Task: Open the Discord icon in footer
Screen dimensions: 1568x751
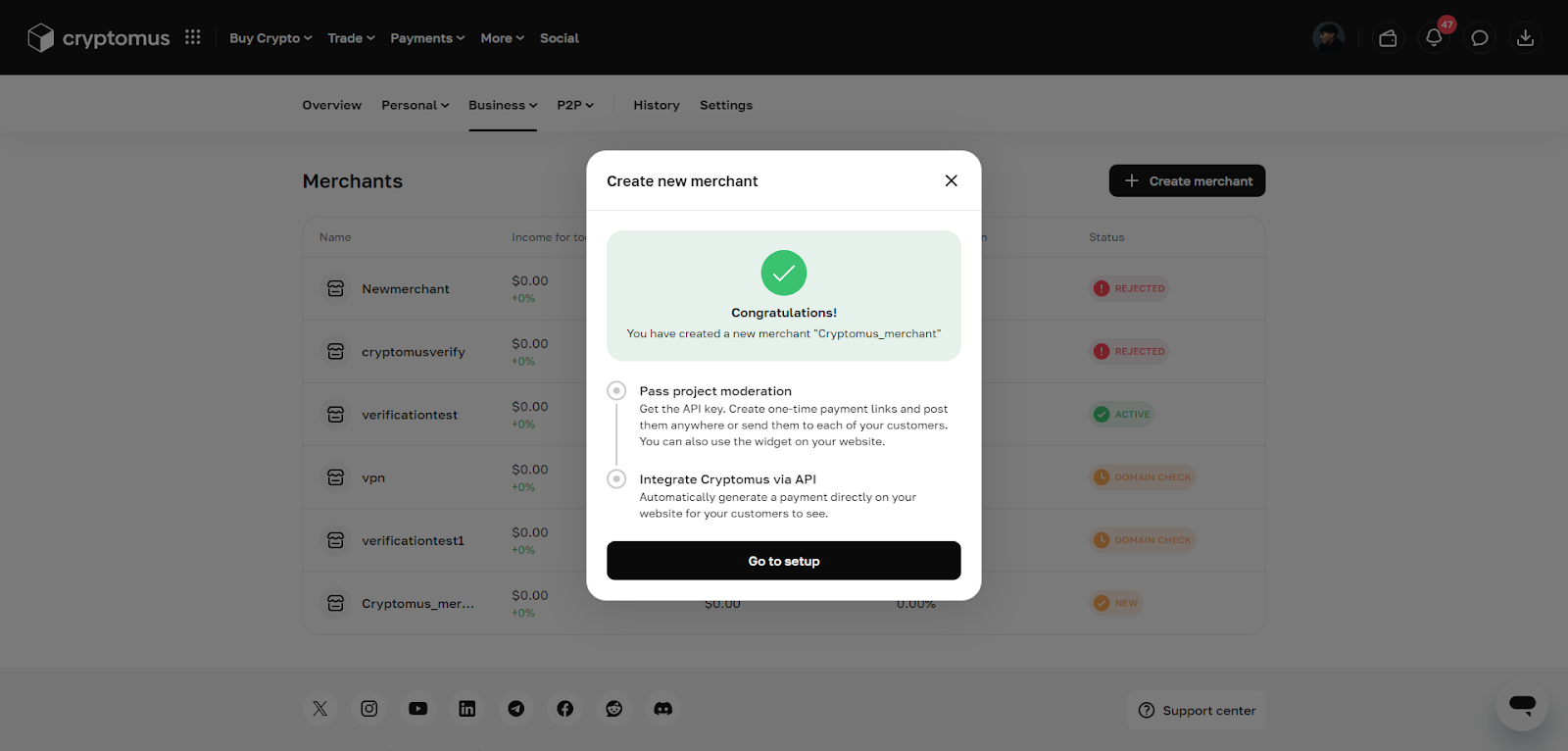Action: [663, 709]
